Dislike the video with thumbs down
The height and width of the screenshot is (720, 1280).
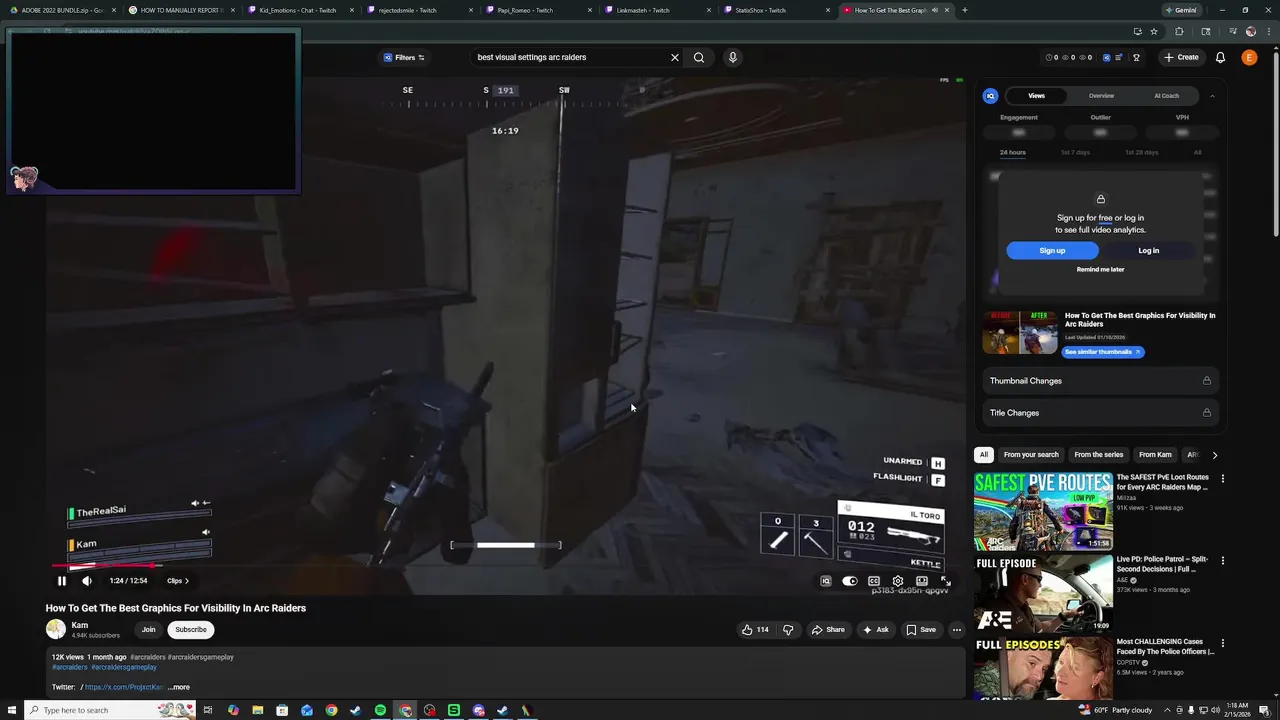coord(788,630)
